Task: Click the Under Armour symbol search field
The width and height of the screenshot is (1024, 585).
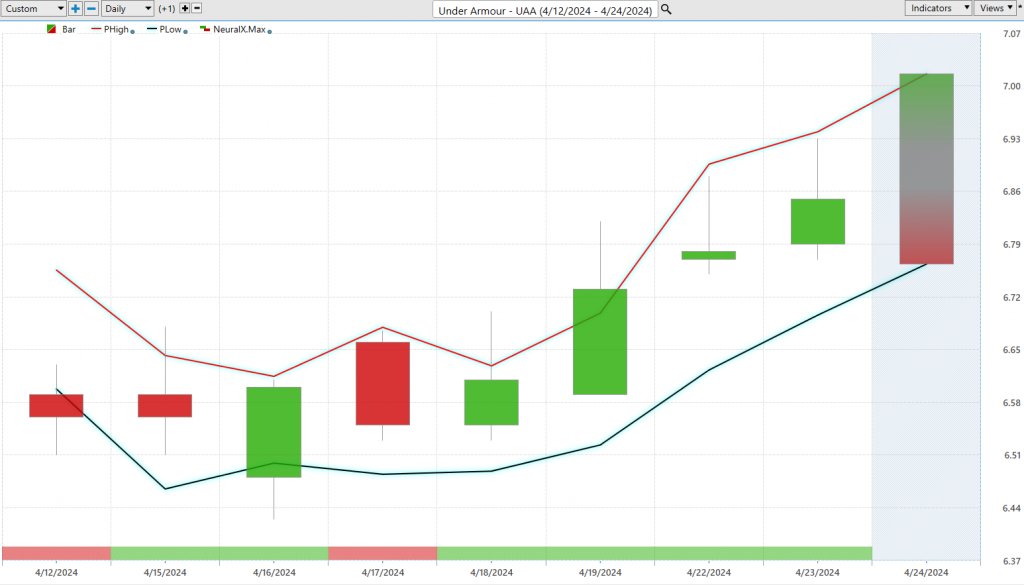Action: (x=545, y=10)
